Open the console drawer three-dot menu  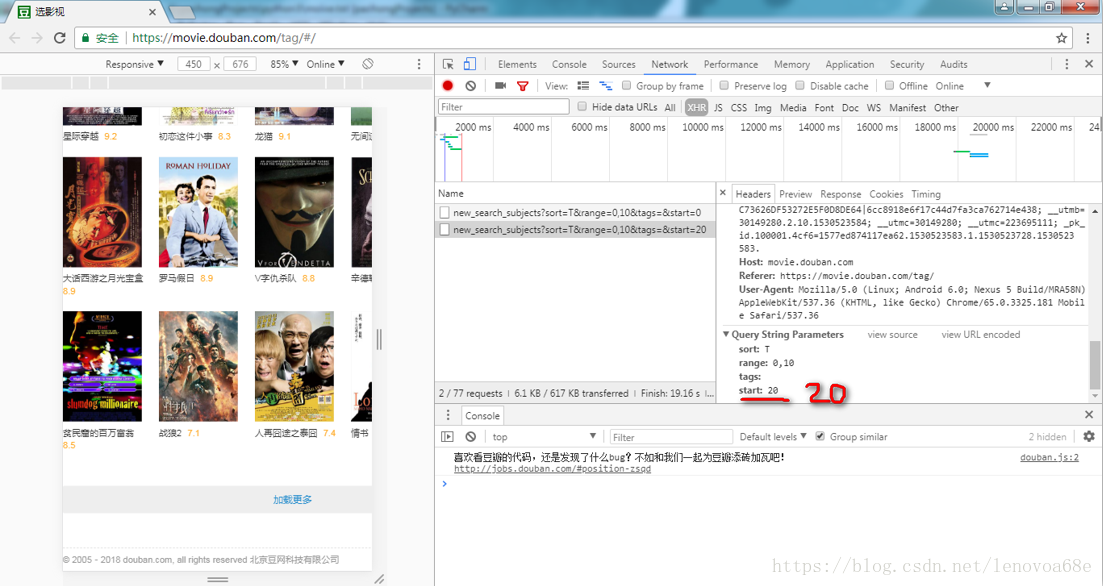click(x=447, y=415)
